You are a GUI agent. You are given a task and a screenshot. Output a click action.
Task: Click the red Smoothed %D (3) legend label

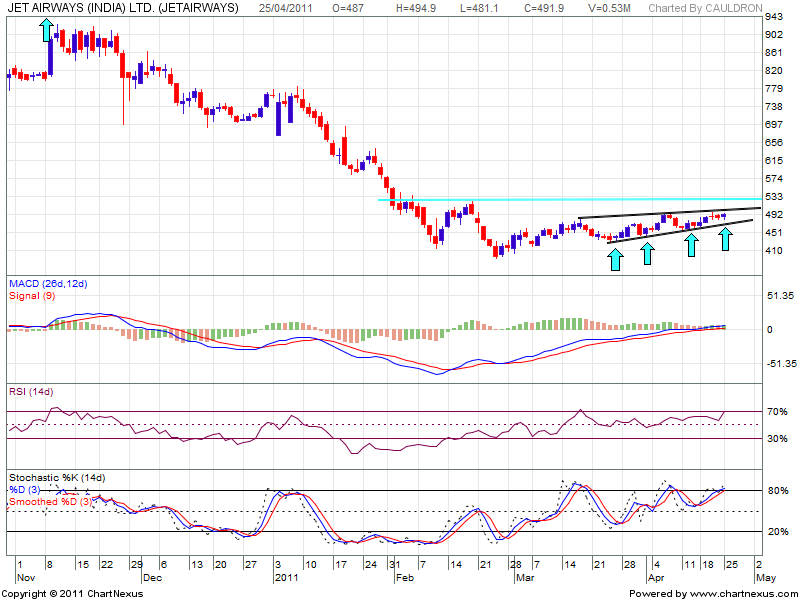tap(50, 501)
